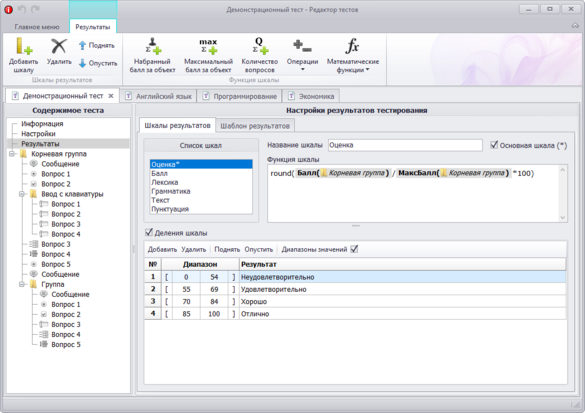Viewport: 585px width, 413px height.
Task: Click the function editor scrollbar down arrow
Action: pyautogui.click(x=563, y=218)
